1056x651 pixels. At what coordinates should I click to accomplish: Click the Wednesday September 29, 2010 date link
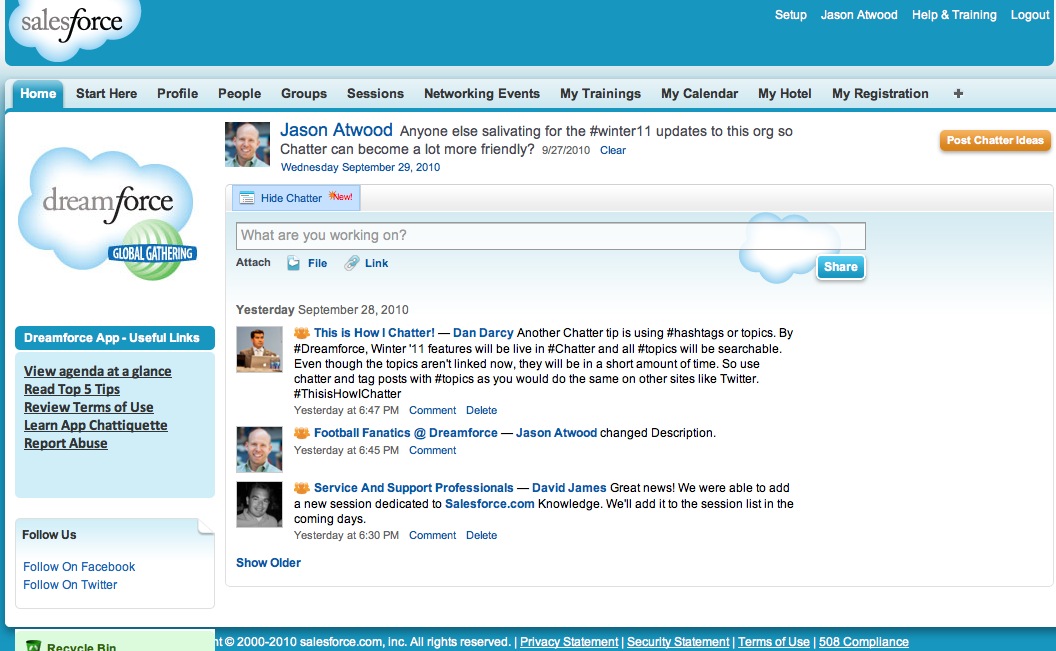click(x=360, y=167)
